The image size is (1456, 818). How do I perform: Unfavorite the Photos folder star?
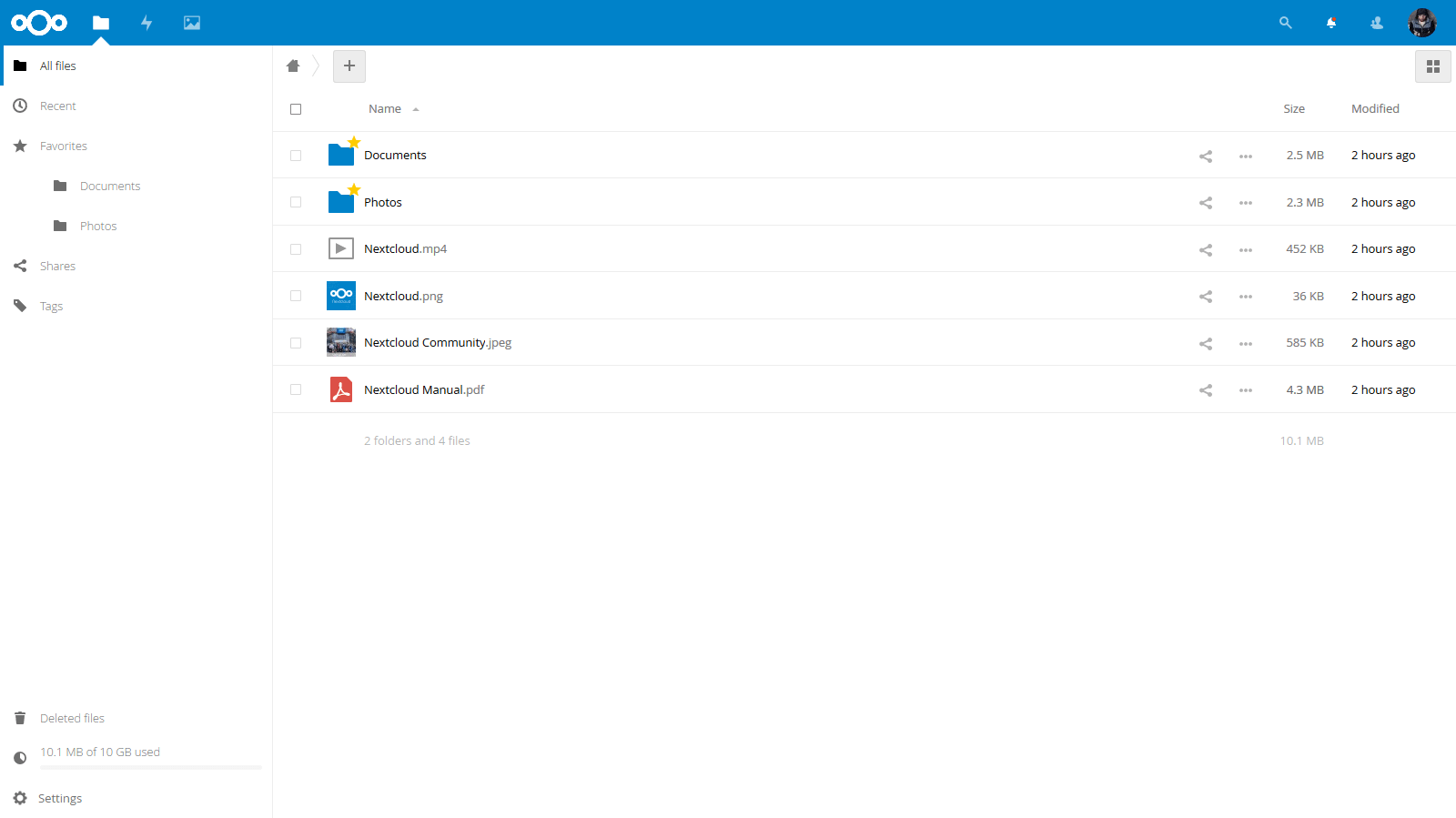point(354,189)
